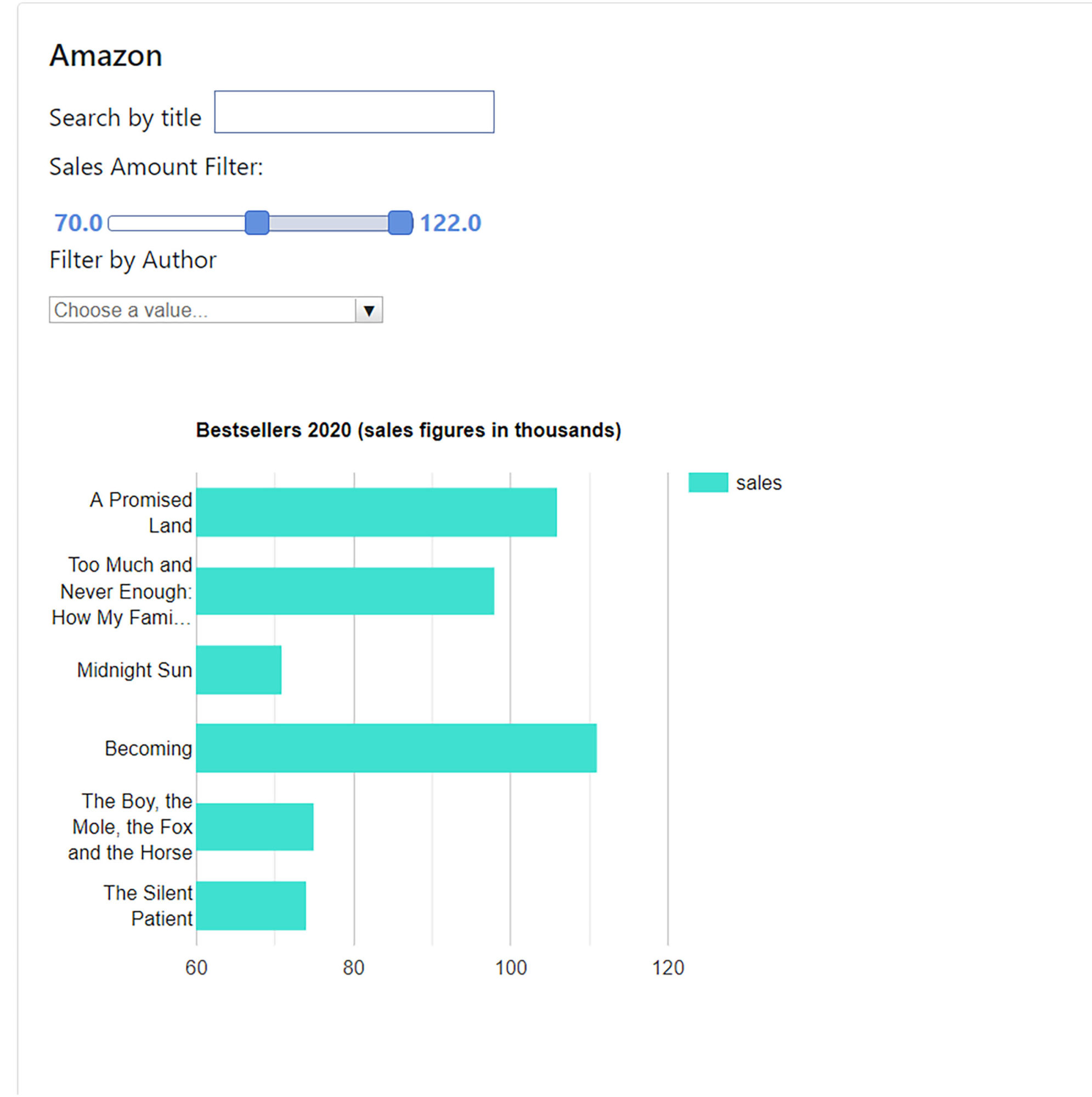Click the upper sales slider handle
Image resolution: width=1092 pixels, height=1097 pixels.
400,223
